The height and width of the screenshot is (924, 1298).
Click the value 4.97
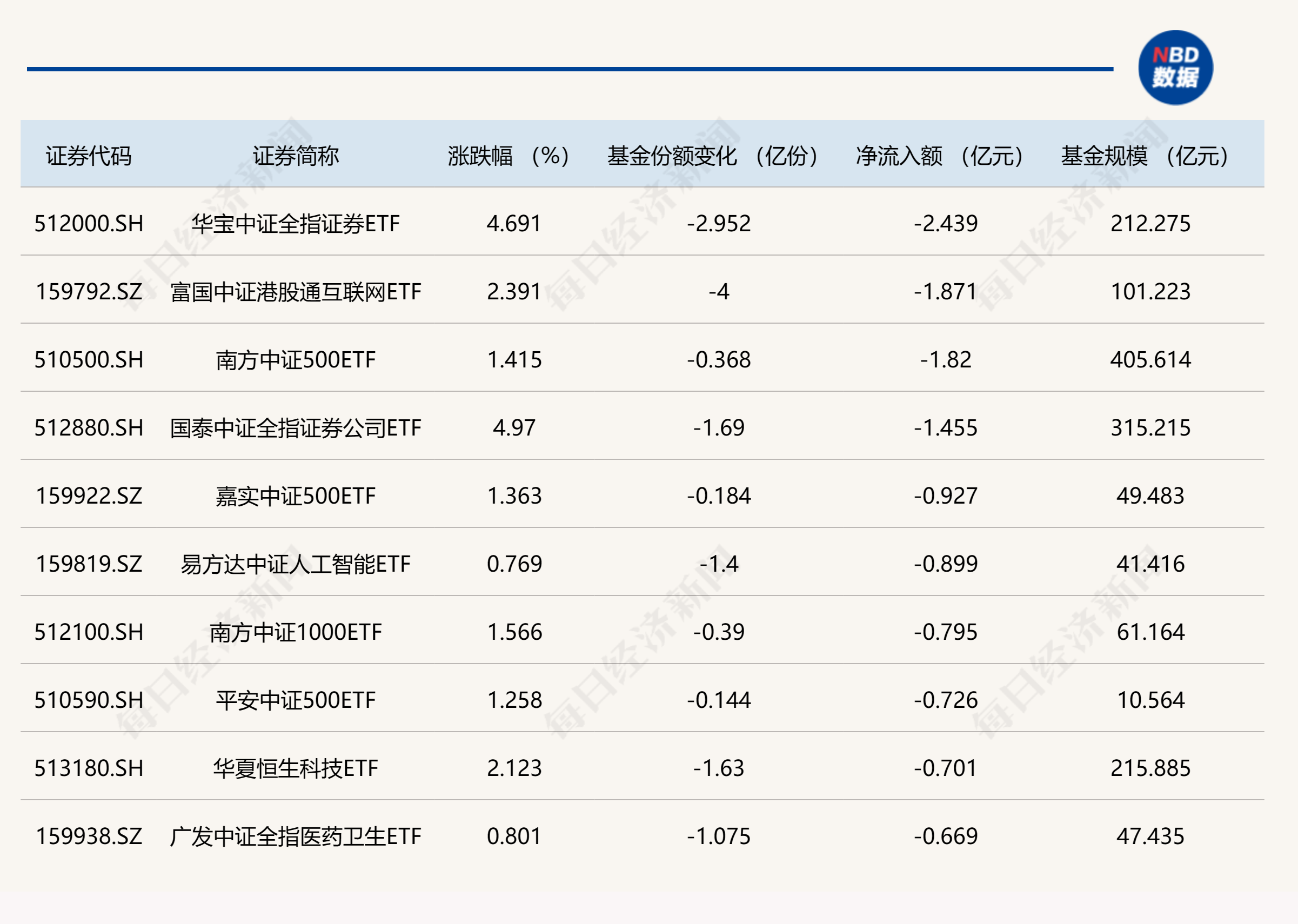point(514,428)
